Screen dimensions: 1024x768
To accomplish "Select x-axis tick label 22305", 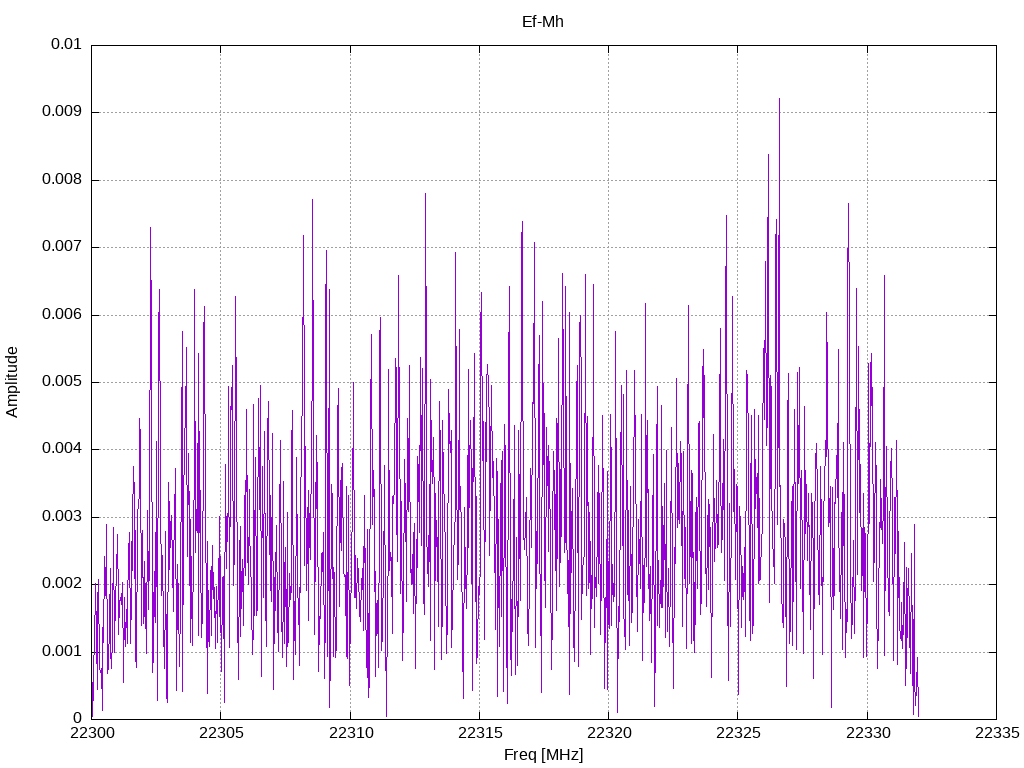I will [x=221, y=733].
